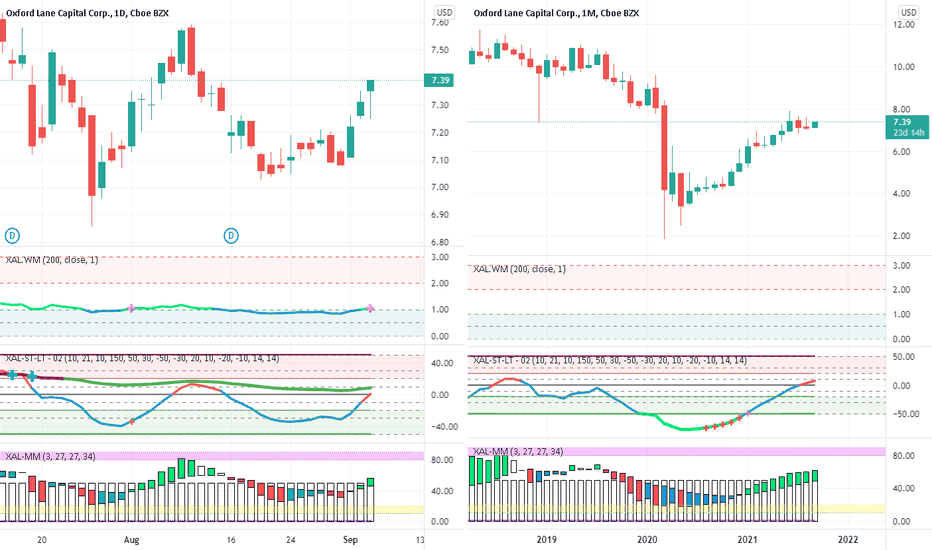Viewport: 932px width, 550px height.
Task: Click the Sep label on daily time axis
Action: 350,540
